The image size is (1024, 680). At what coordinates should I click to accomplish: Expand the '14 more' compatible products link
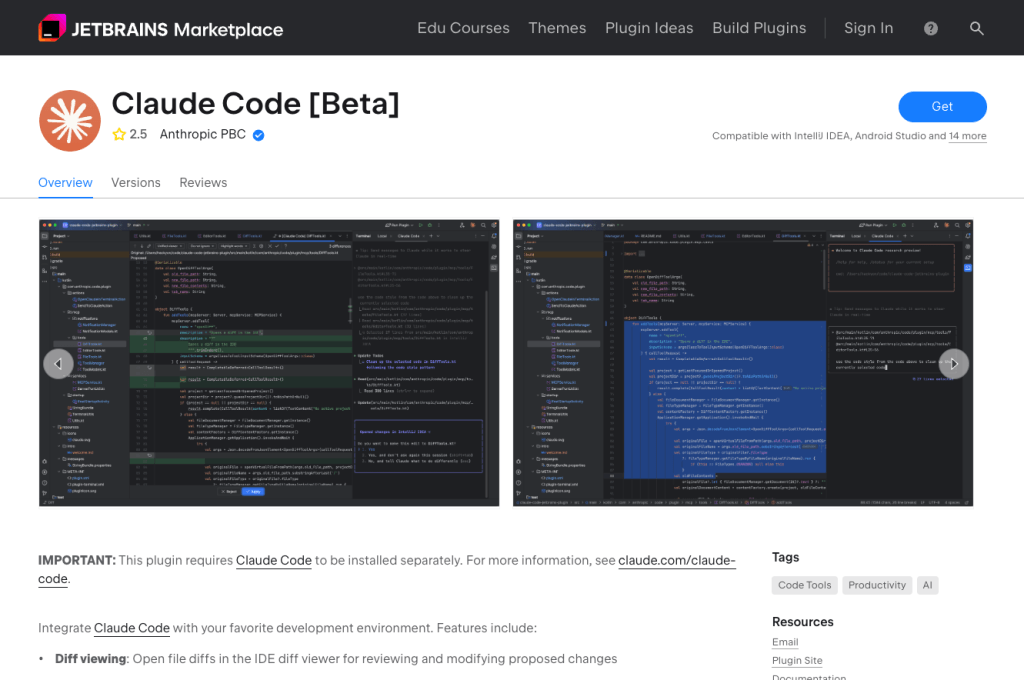(968, 136)
